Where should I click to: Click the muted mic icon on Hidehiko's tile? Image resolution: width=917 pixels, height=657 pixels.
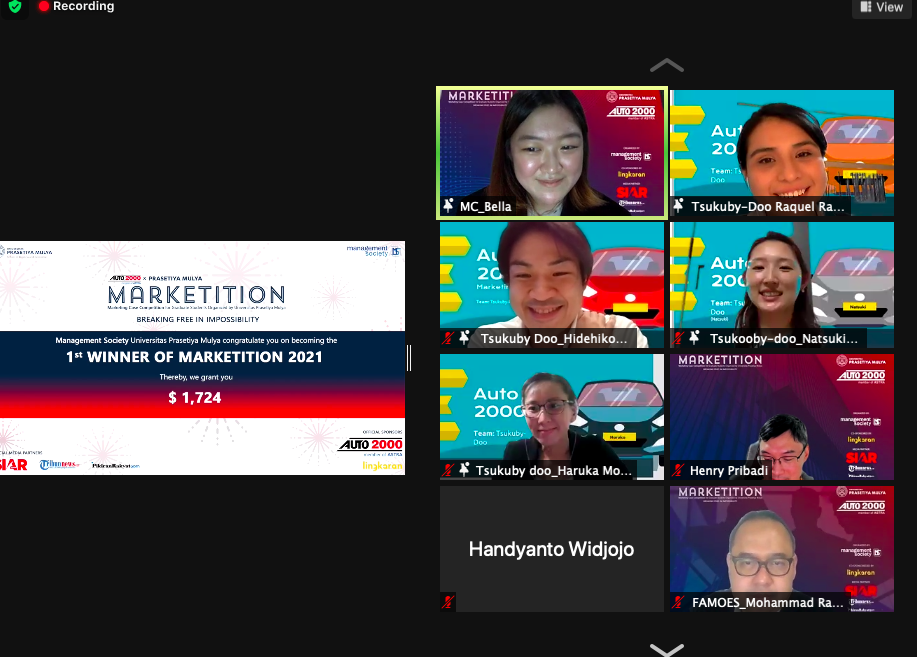point(449,338)
